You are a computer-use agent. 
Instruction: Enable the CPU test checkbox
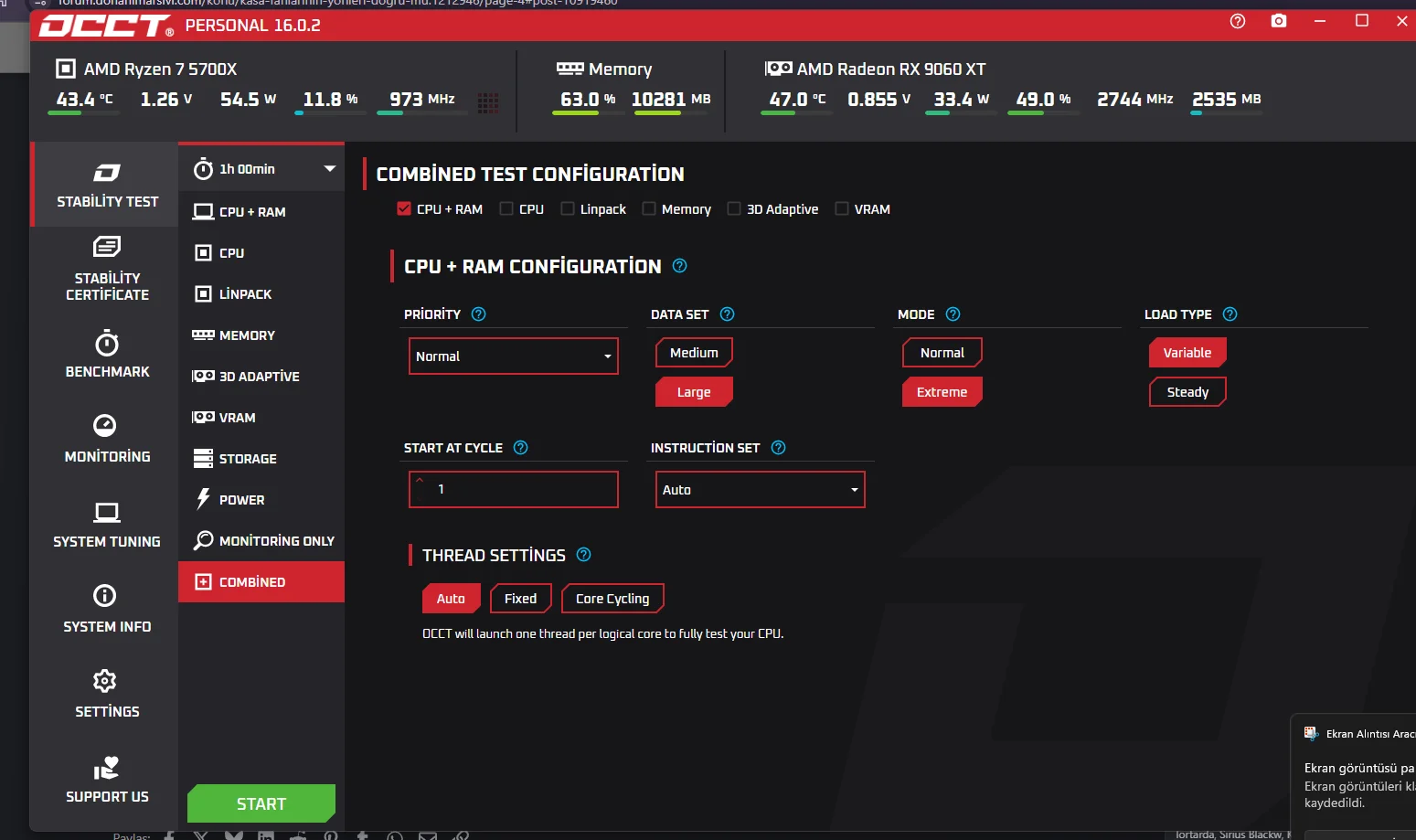click(x=506, y=208)
